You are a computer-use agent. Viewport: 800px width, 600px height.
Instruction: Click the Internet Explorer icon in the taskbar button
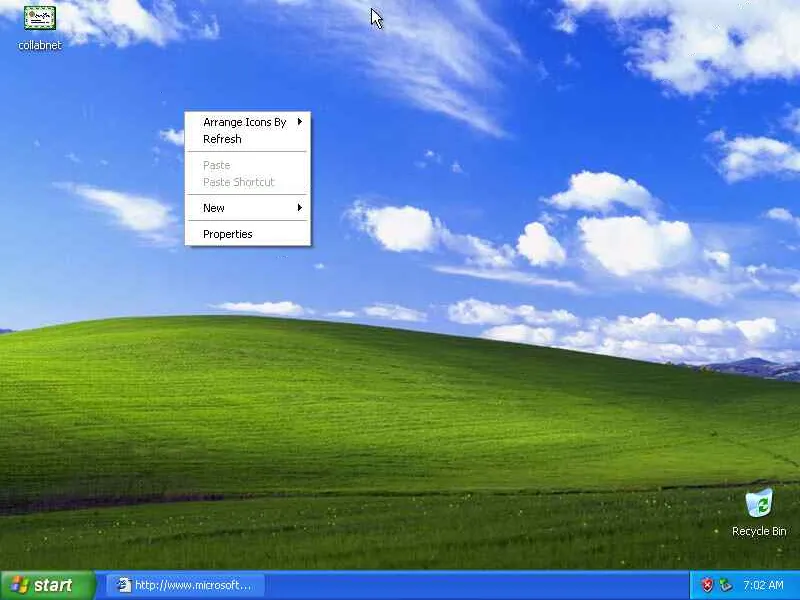point(123,585)
